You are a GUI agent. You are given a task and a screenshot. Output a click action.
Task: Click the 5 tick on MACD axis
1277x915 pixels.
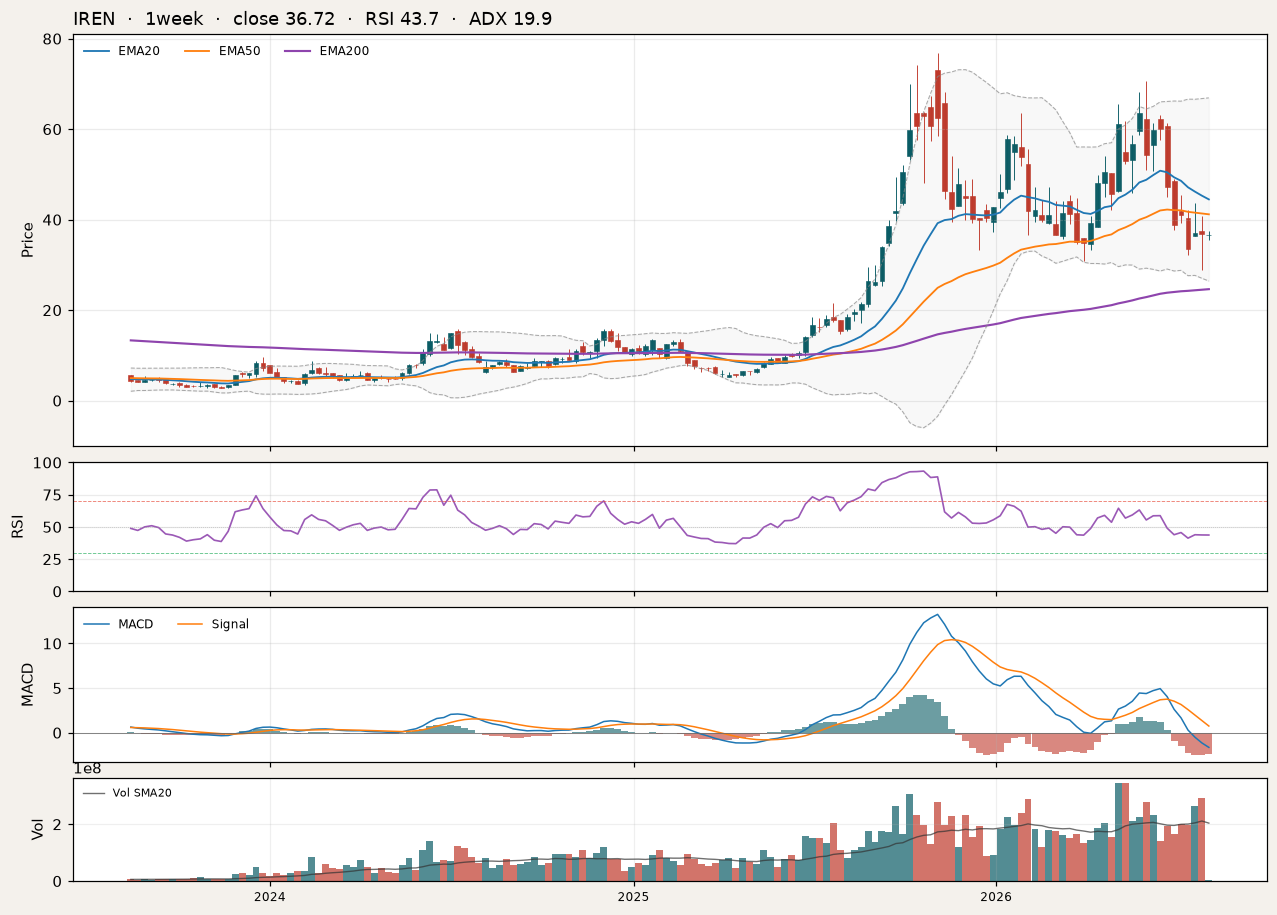click(x=58, y=689)
